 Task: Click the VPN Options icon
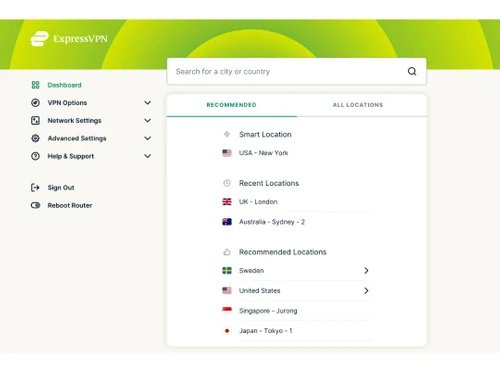35,103
